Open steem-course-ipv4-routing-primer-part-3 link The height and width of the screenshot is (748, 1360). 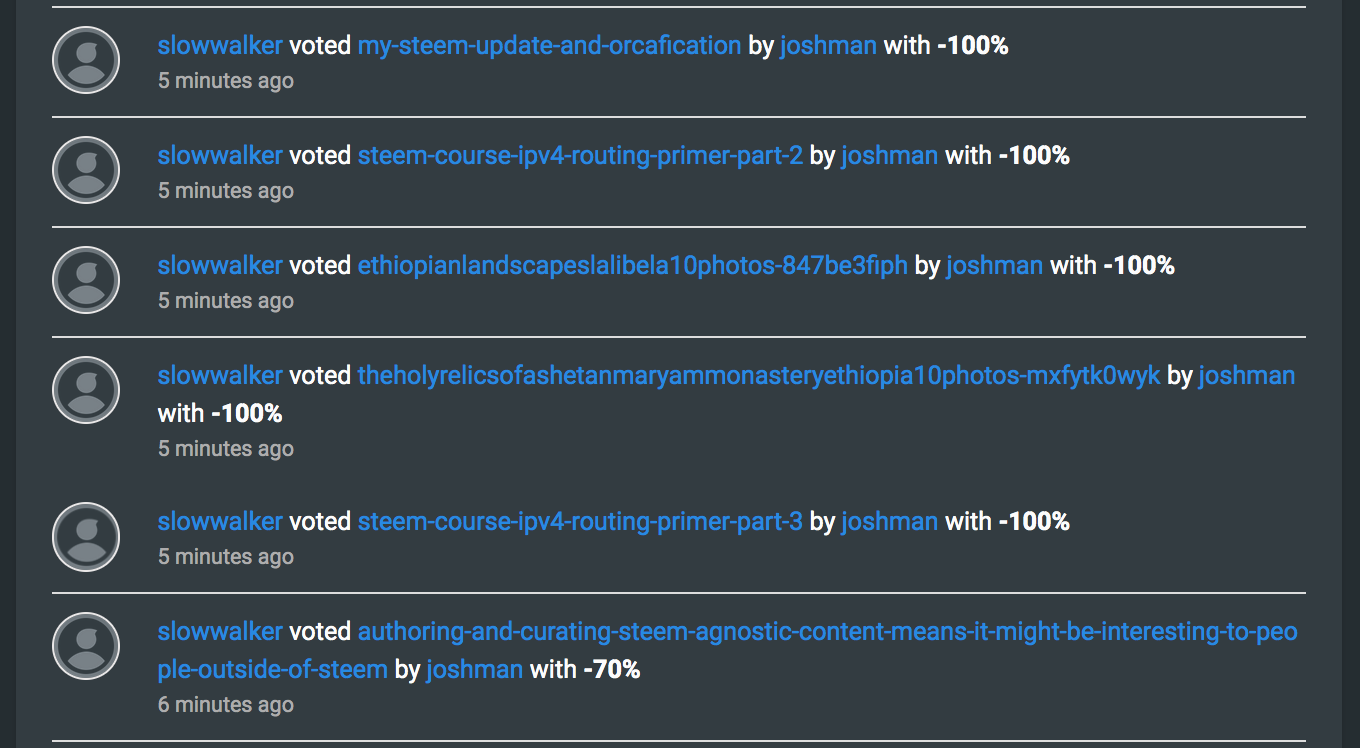pos(580,521)
